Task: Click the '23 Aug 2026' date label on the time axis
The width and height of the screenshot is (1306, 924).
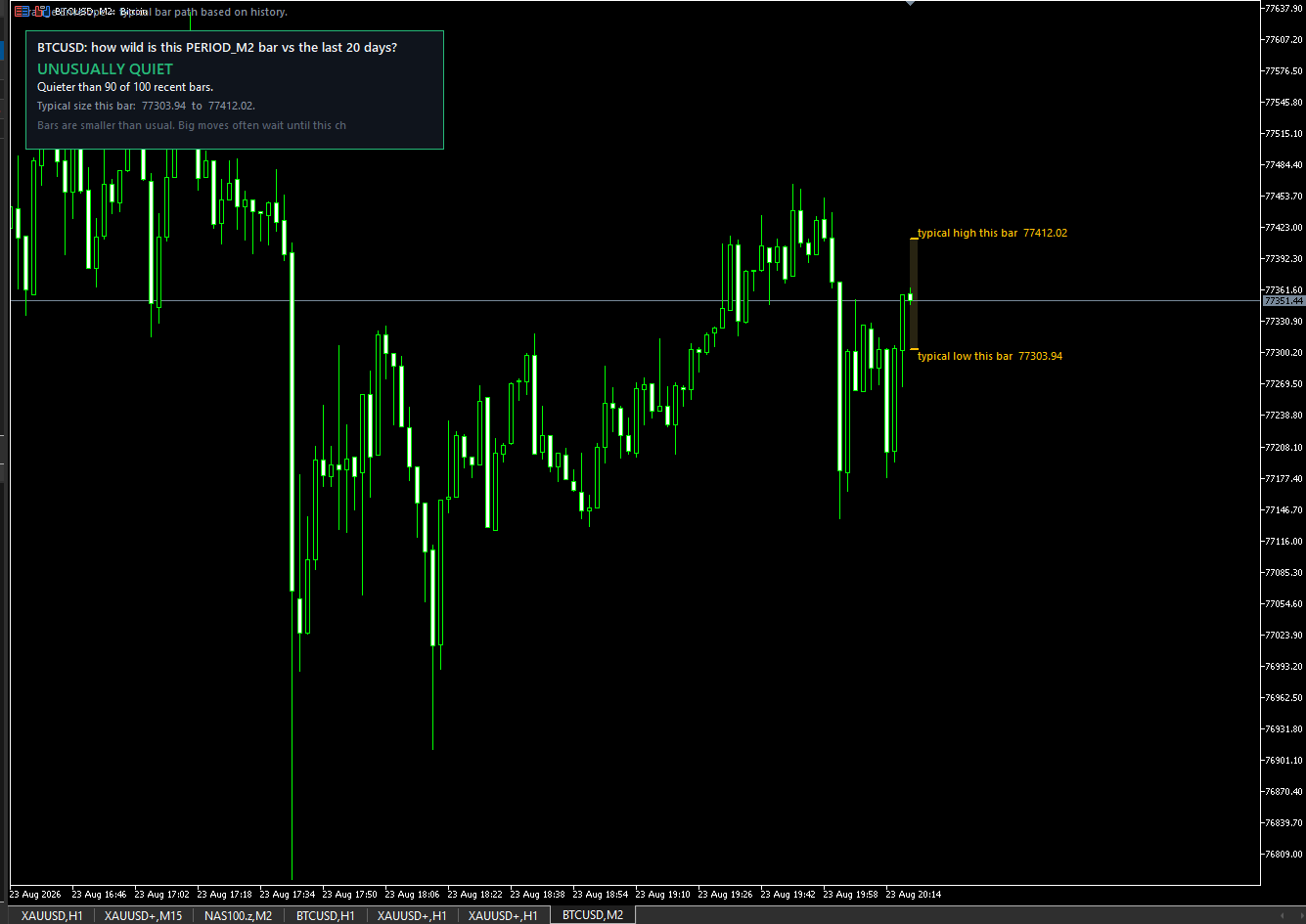Action: click(x=36, y=894)
